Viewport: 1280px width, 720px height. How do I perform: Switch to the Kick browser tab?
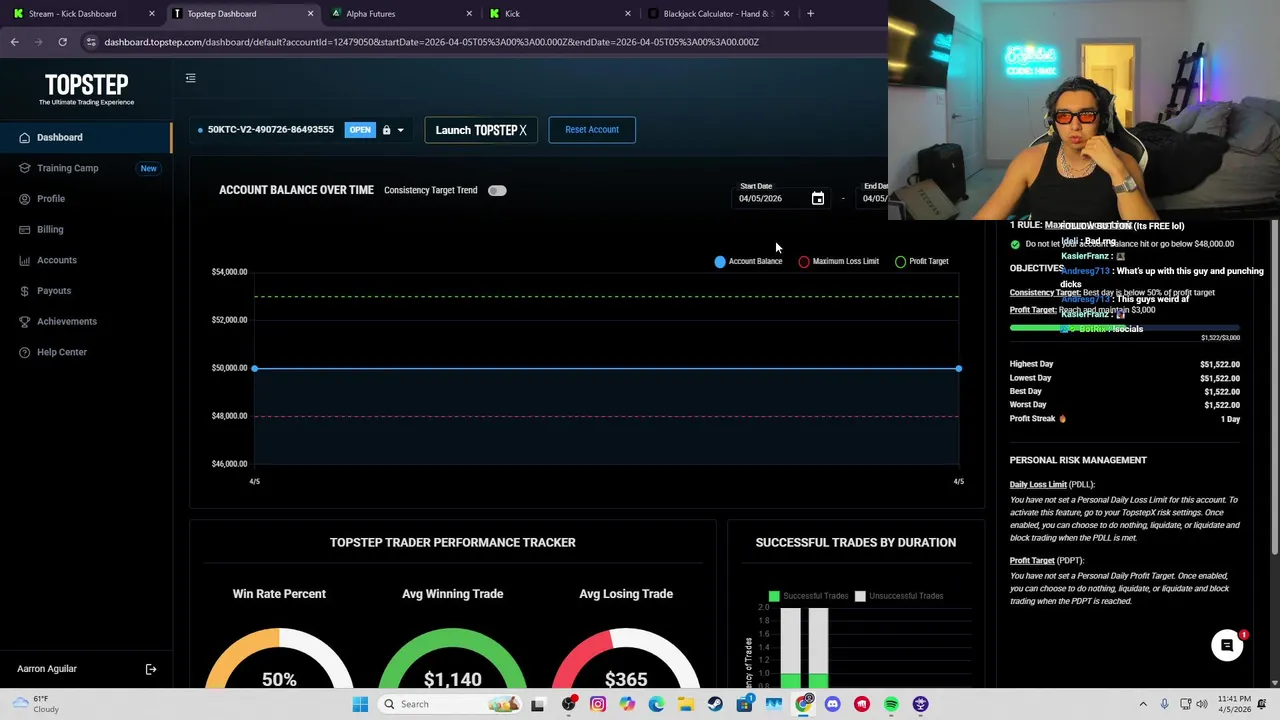[558, 14]
